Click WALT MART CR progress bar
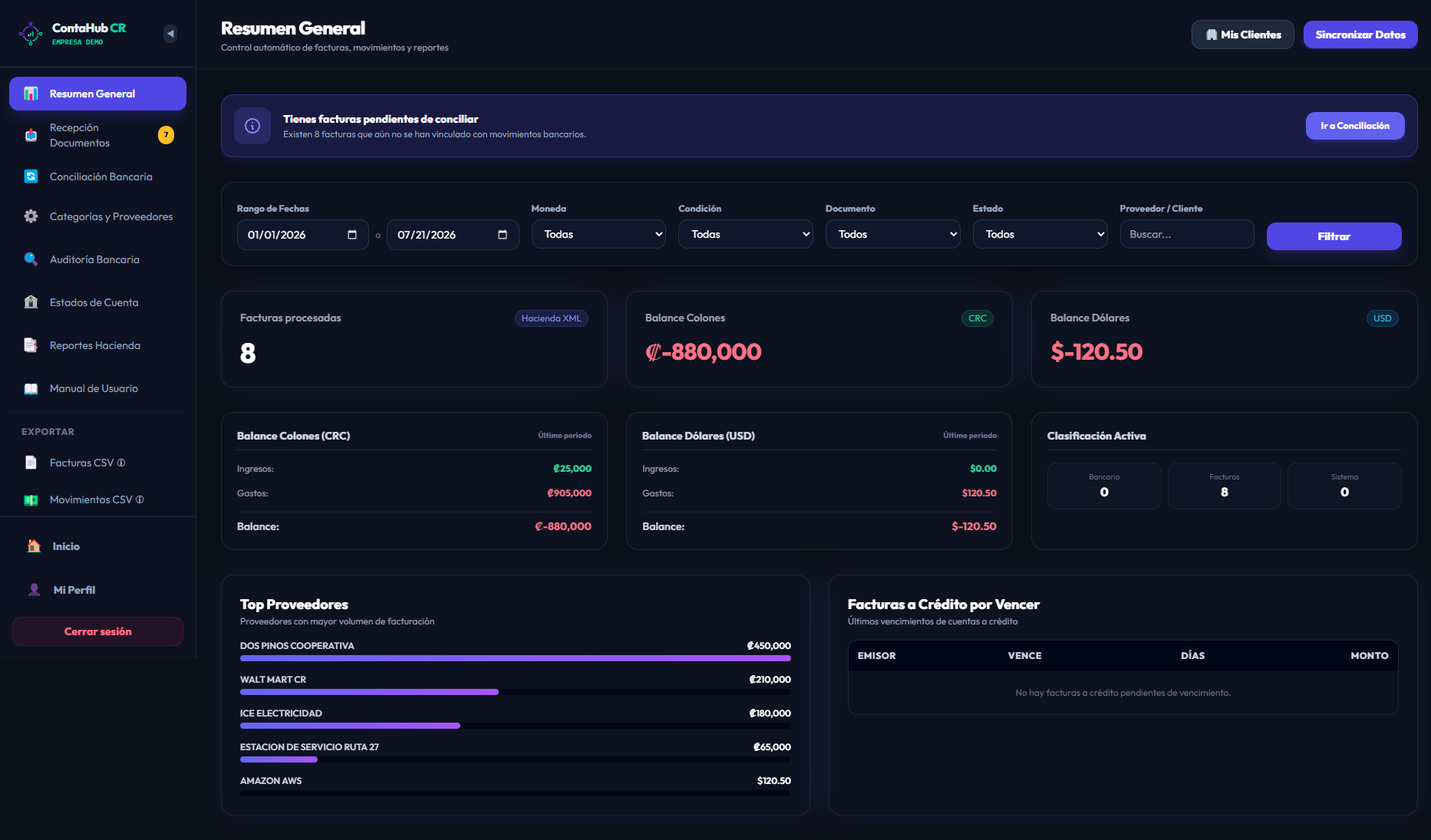1431x840 pixels. [x=516, y=692]
